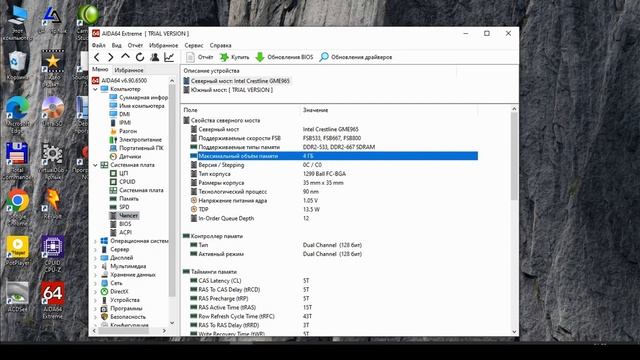Open the Справка menu
The height and width of the screenshot is (360, 640).
click(220, 45)
